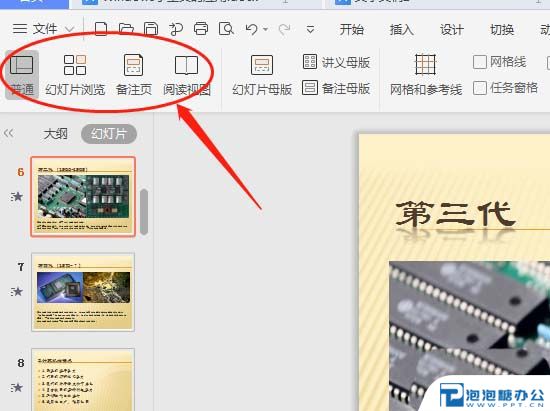The height and width of the screenshot is (411, 550).
Task: Switch to the 大纲 outline tab
Action: 55,134
